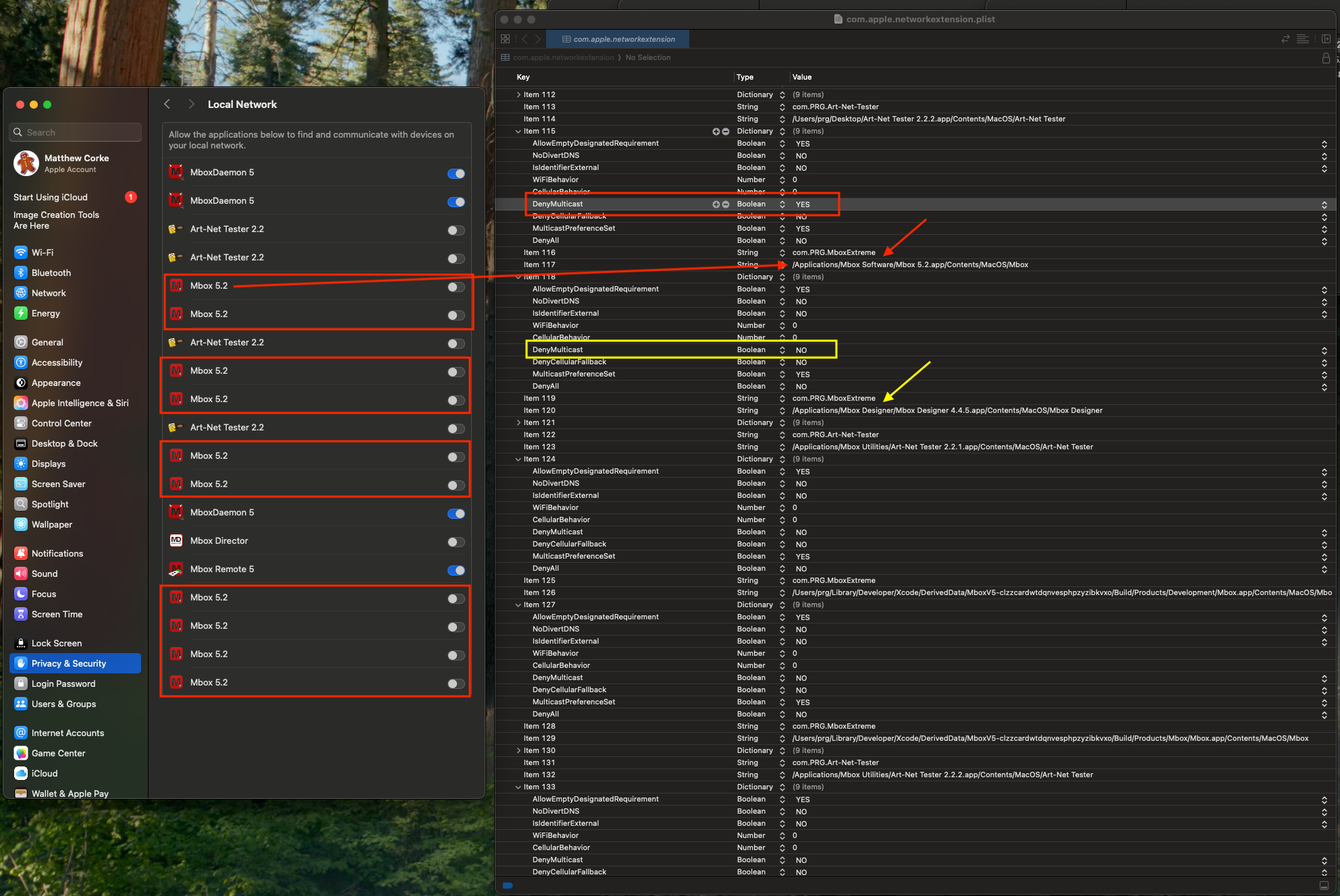Click No Selection in the breadcrumb bar
This screenshot has width=1340, height=896.
pos(648,57)
